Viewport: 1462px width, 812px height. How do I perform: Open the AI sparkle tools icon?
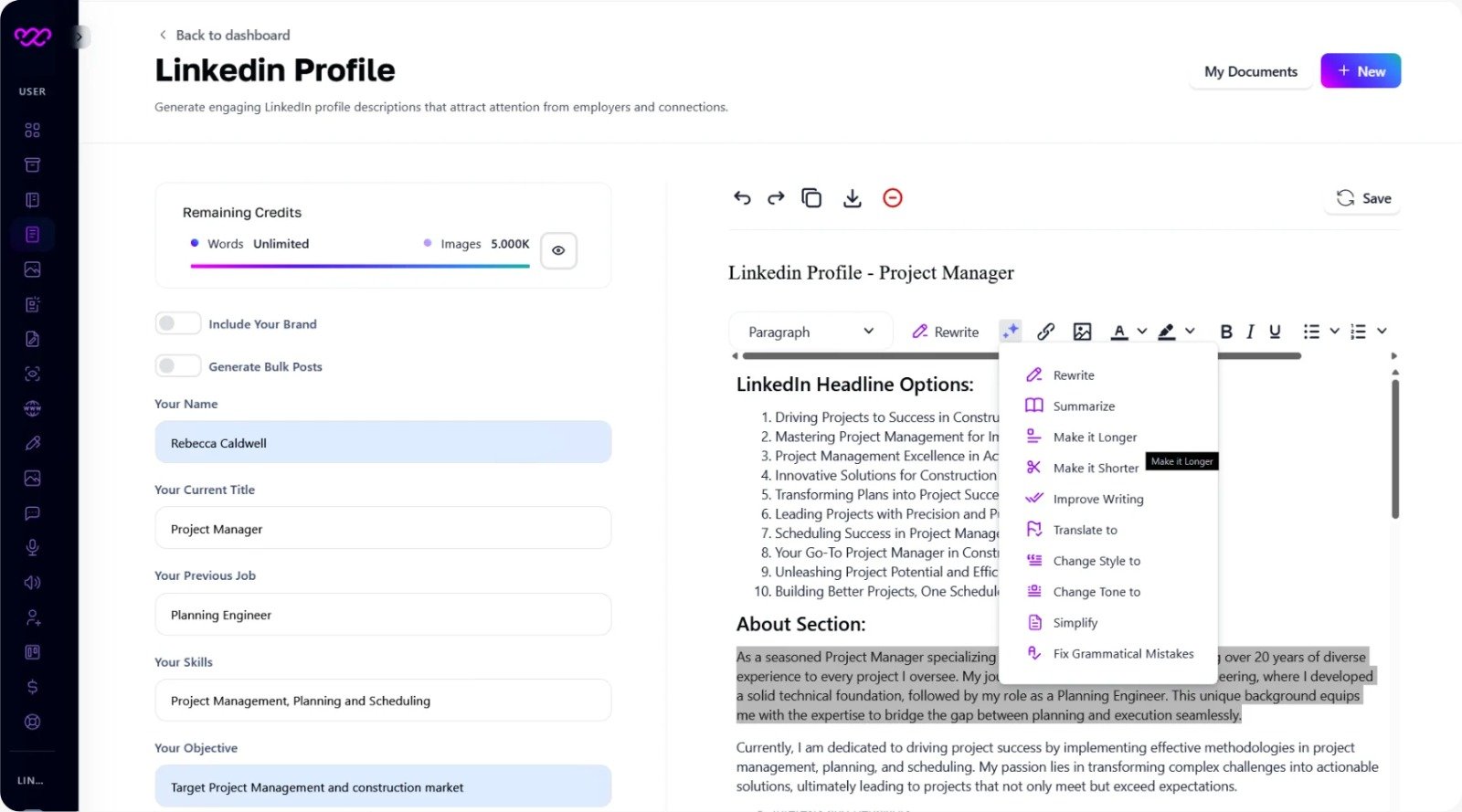click(1010, 331)
